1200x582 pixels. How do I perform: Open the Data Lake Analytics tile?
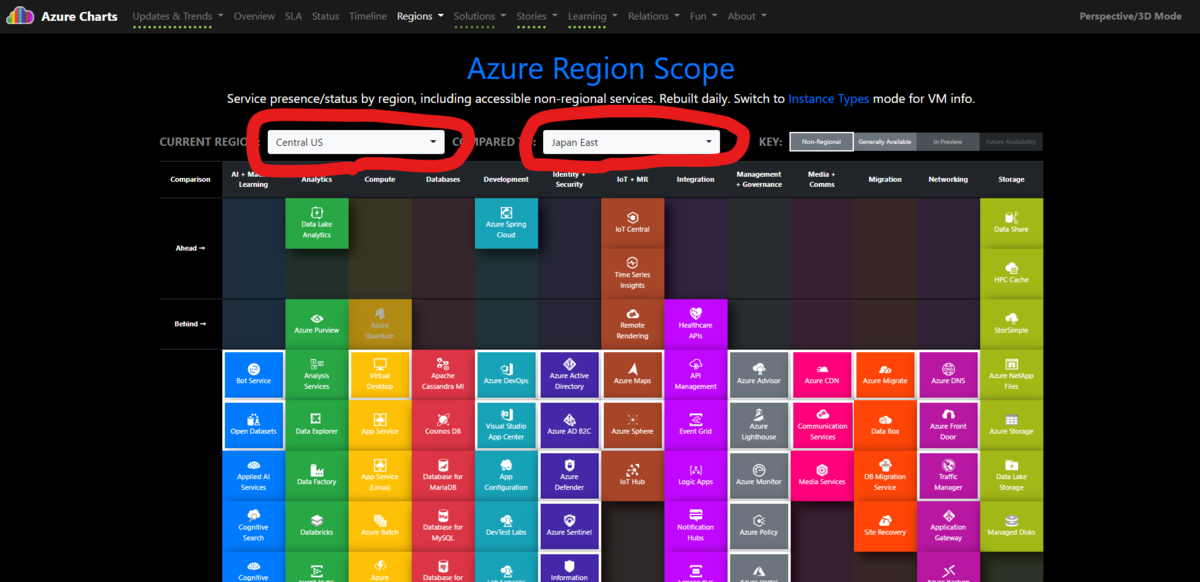(317, 223)
